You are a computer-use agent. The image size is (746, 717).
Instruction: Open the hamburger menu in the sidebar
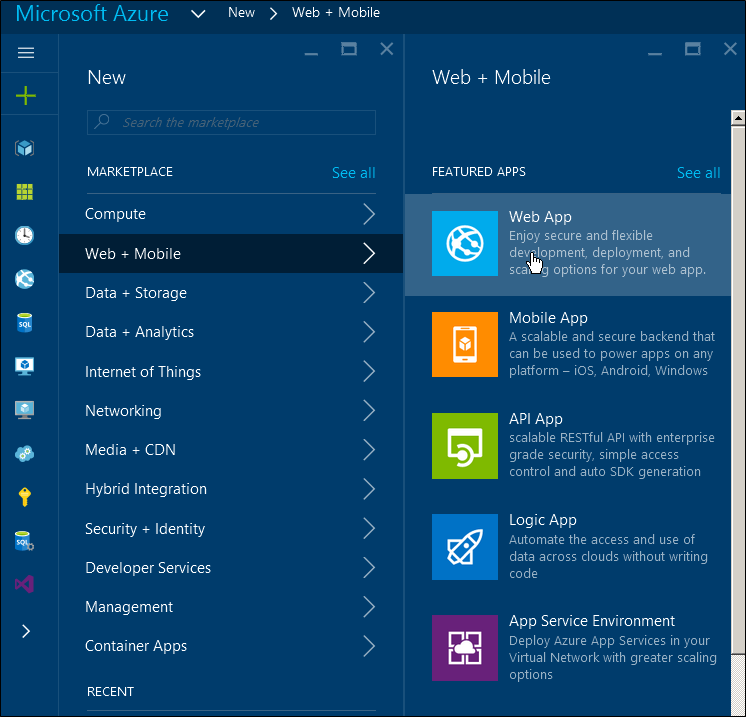(26, 52)
